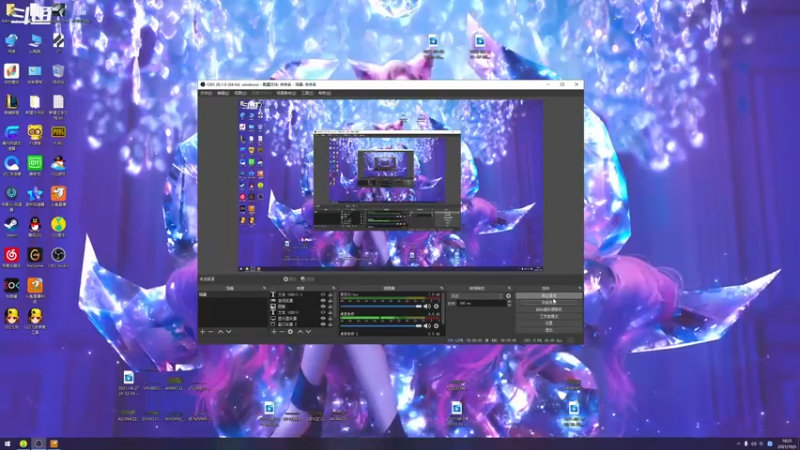
Task: Lock the image source
Action: (x=330, y=307)
